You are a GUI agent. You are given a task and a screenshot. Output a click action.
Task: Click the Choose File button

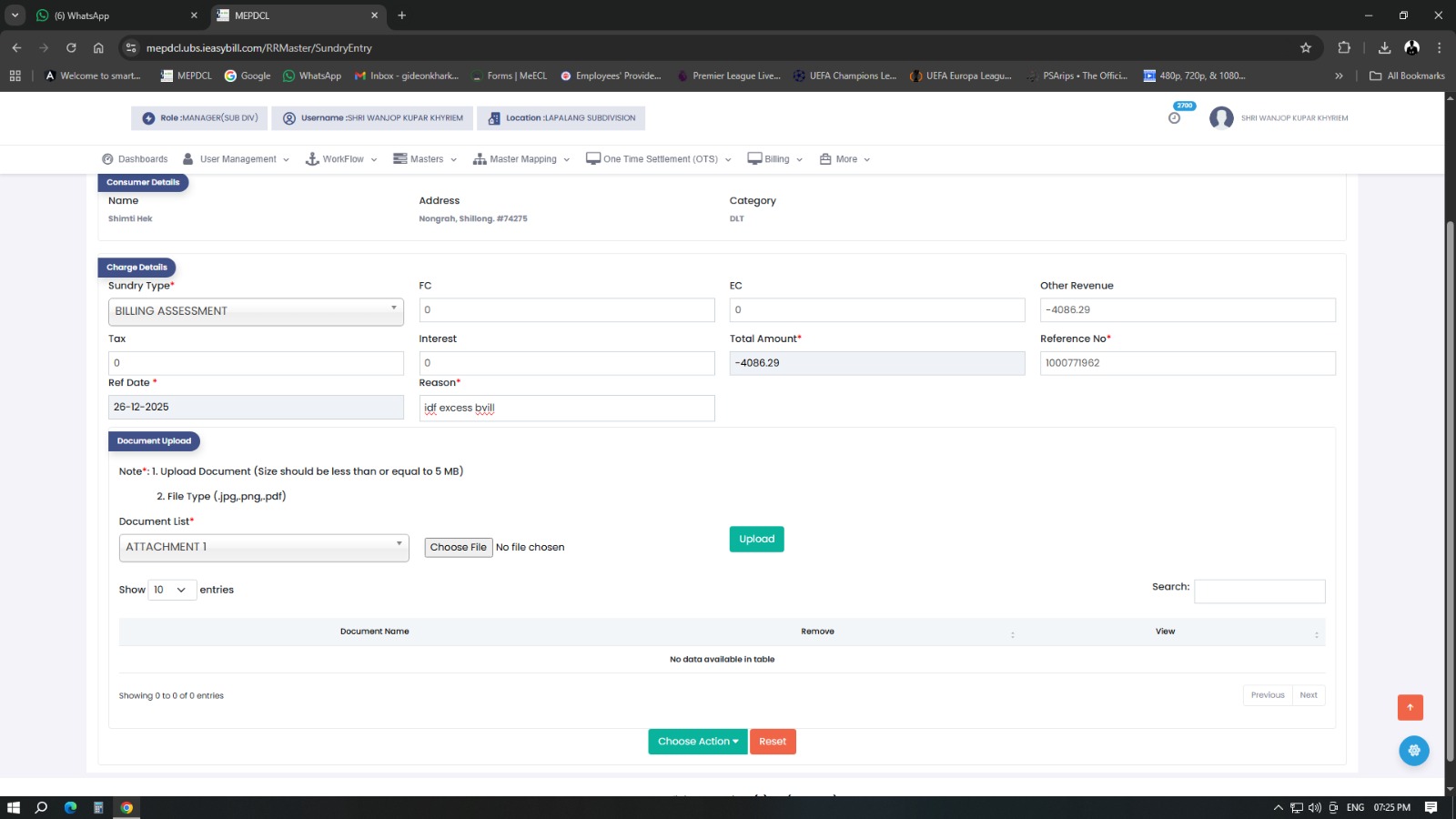tap(459, 547)
